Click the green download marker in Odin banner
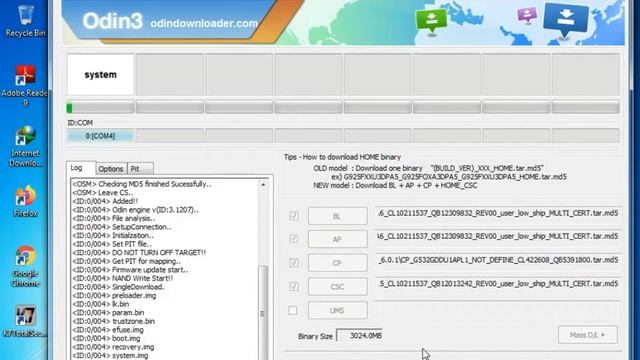 tap(431, 21)
